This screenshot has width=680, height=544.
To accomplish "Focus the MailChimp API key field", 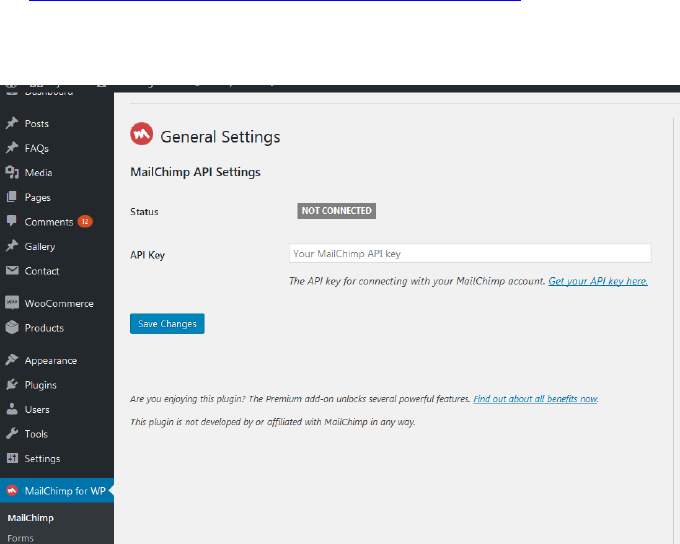I will [x=470, y=253].
